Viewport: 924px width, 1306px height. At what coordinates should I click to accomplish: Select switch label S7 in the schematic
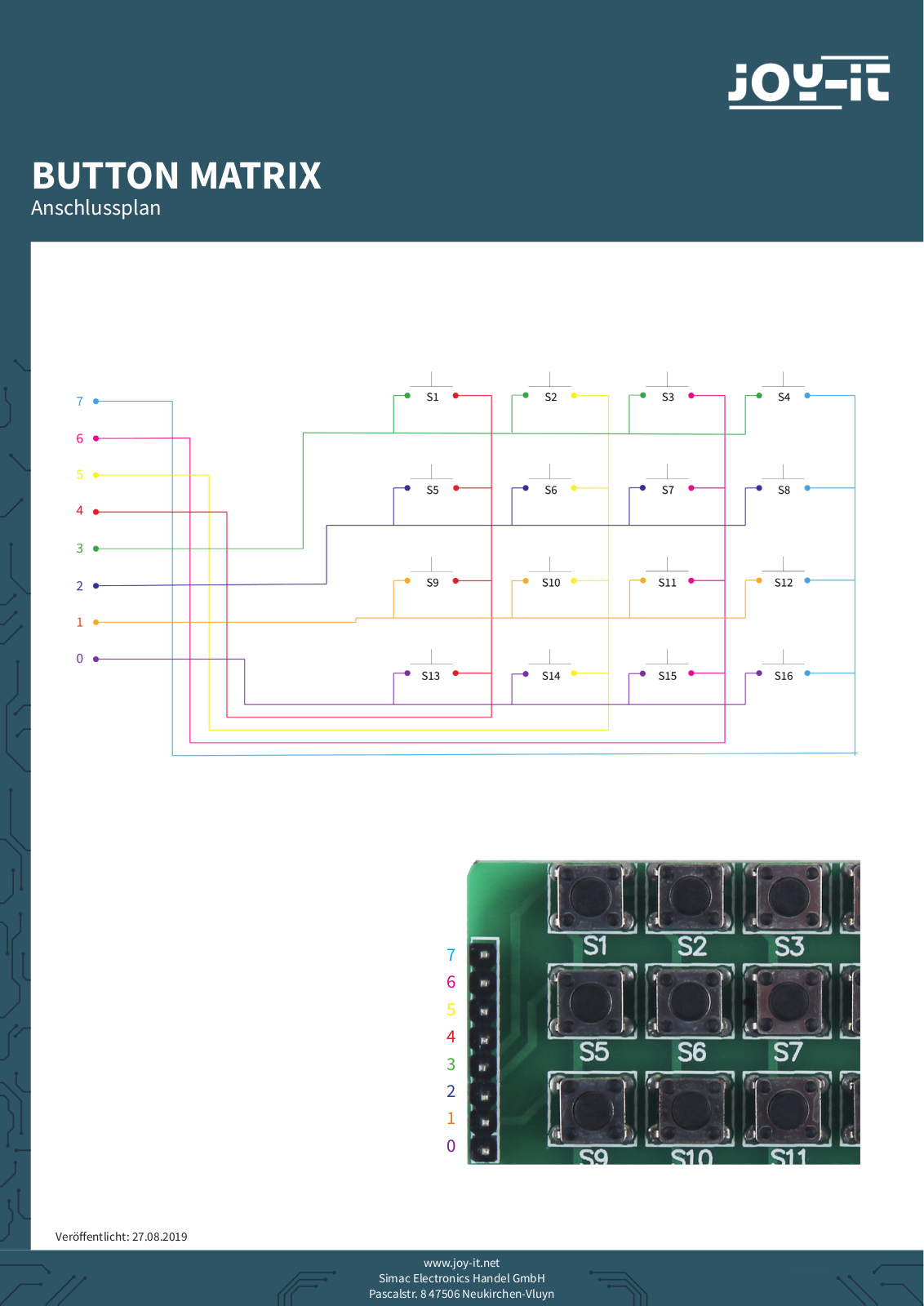[x=668, y=491]
